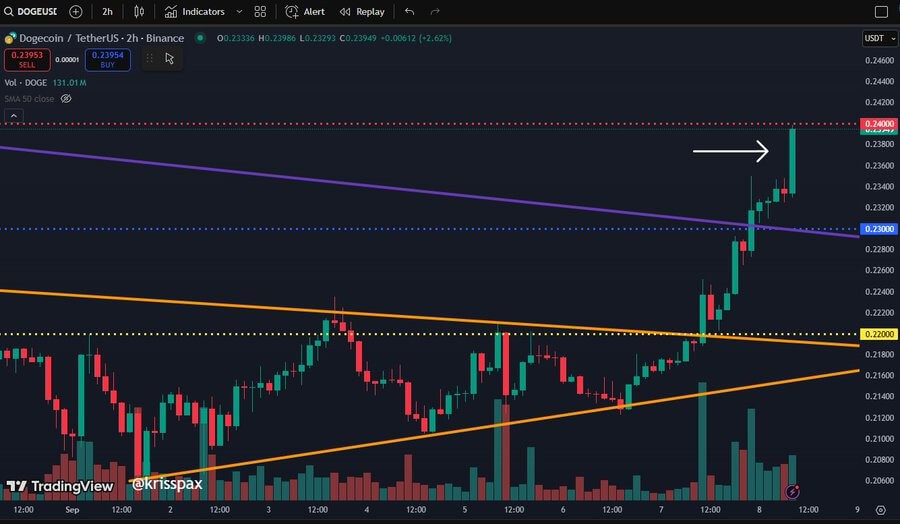Click the H0.23986 high value
The height and width of the screenshot is (524, 900).
click(277, 38)
